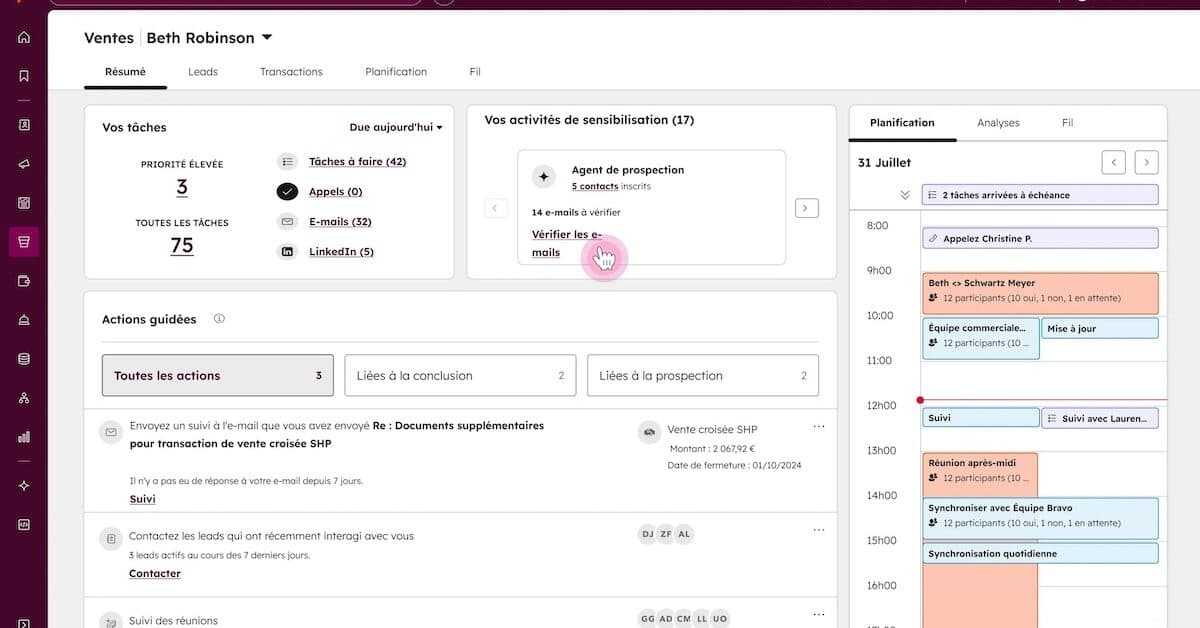Open more options for Suivi des réunions action
The height and width of the screenshot is (628, 1200).
pyautogui.click(x=819, y=614)
